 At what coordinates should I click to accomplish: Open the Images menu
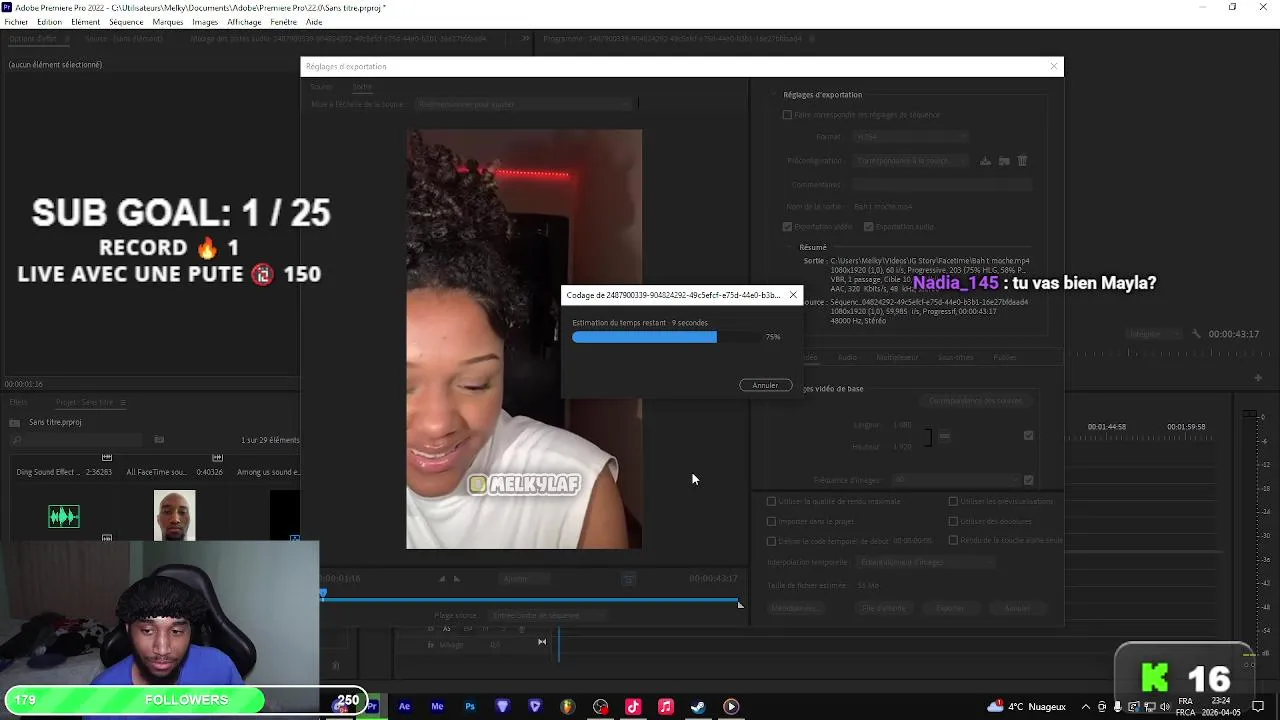click(204, 22)
